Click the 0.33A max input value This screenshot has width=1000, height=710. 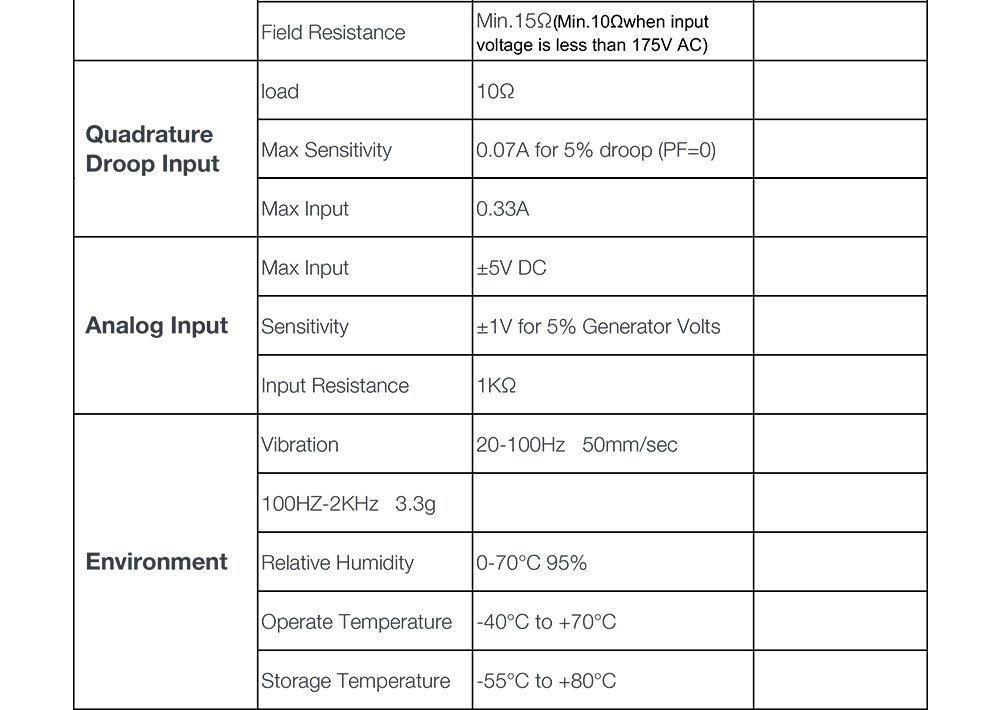click(x=503, y=209)
